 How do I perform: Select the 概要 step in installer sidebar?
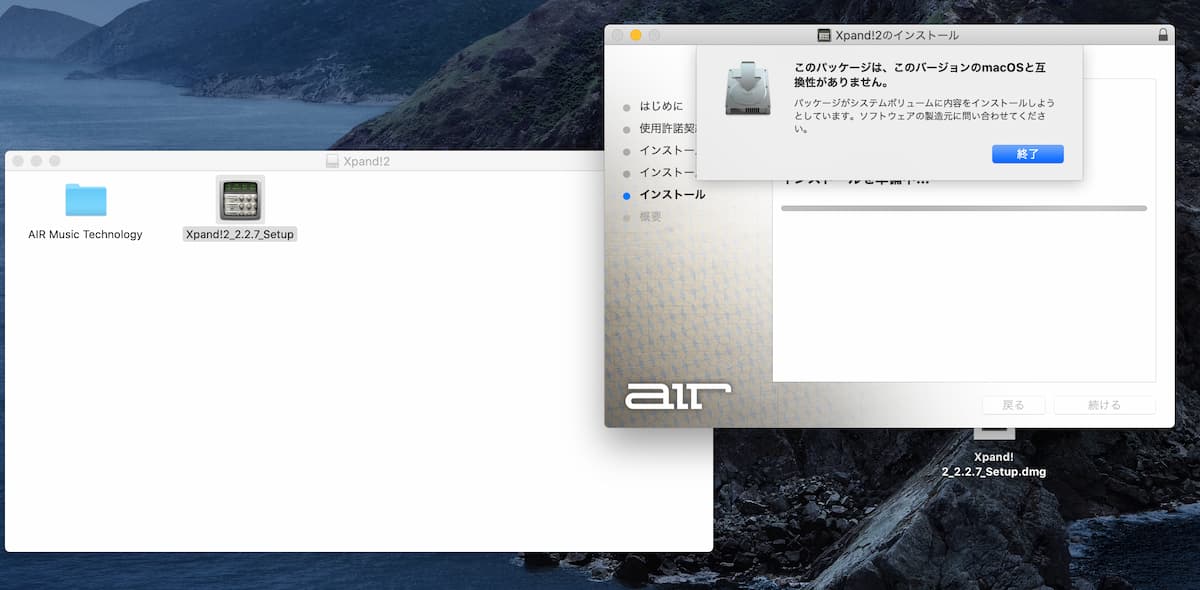coord(650,217)
